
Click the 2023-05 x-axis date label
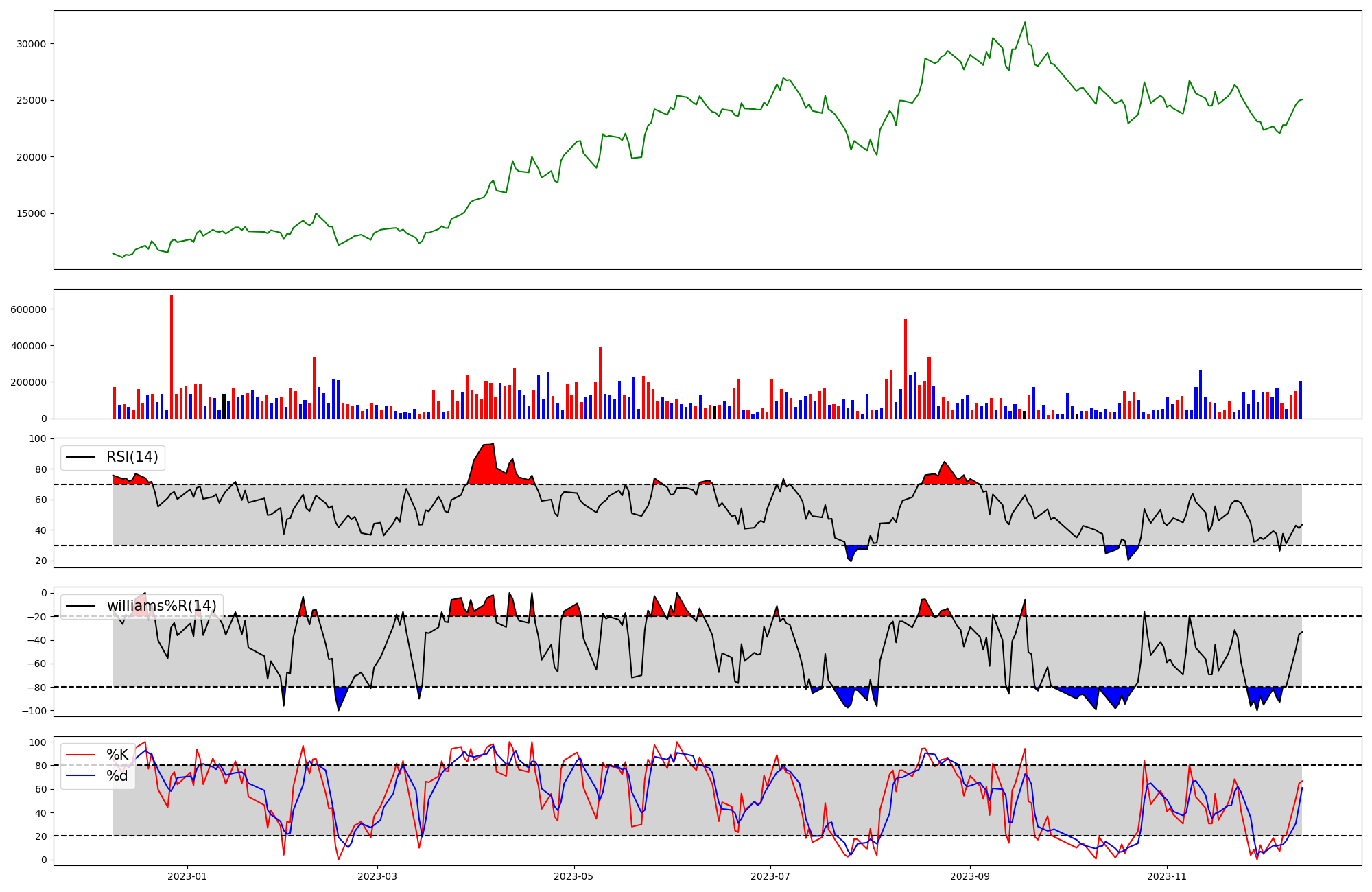coord(573,876)
